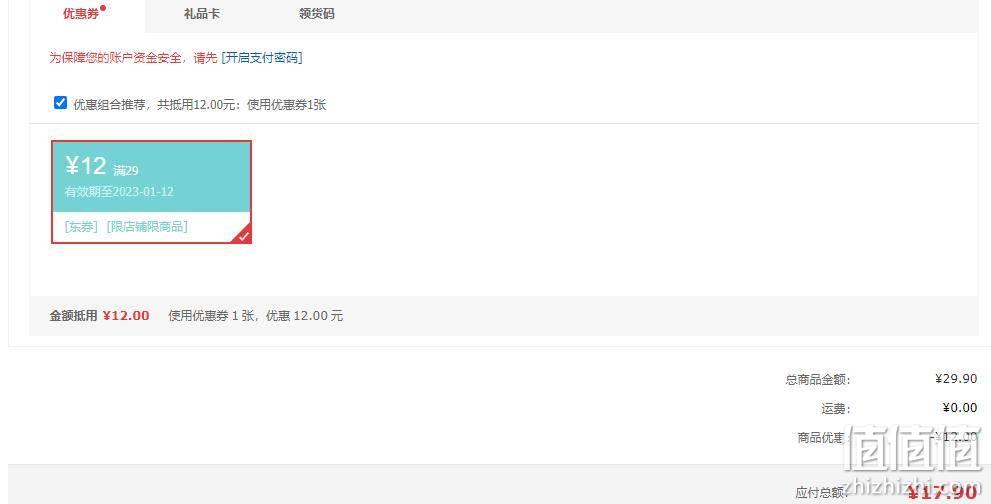The width and height of the screenshot is (991, 504).
Task: Click the account security warning text
Action: coord(133,58)
